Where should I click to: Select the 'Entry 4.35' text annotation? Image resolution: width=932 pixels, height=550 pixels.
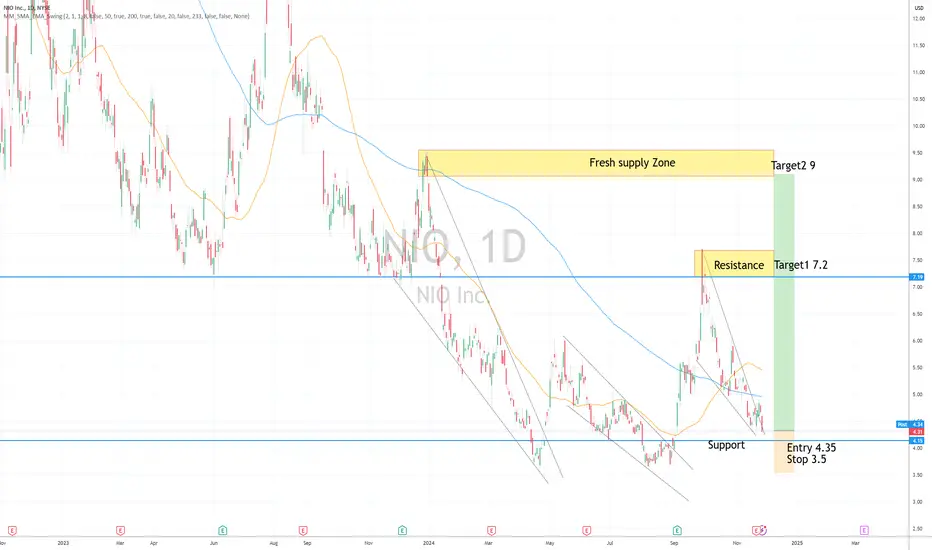coord(811,448)
